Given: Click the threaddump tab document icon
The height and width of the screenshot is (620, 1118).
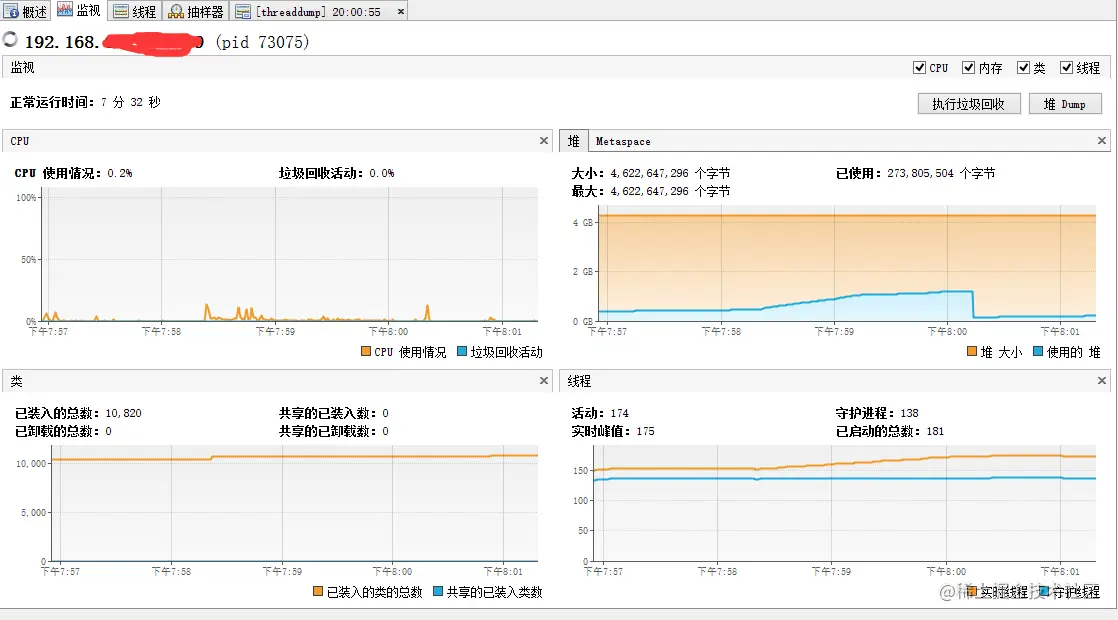Looking at the screenshot, I should coord(242,11).
